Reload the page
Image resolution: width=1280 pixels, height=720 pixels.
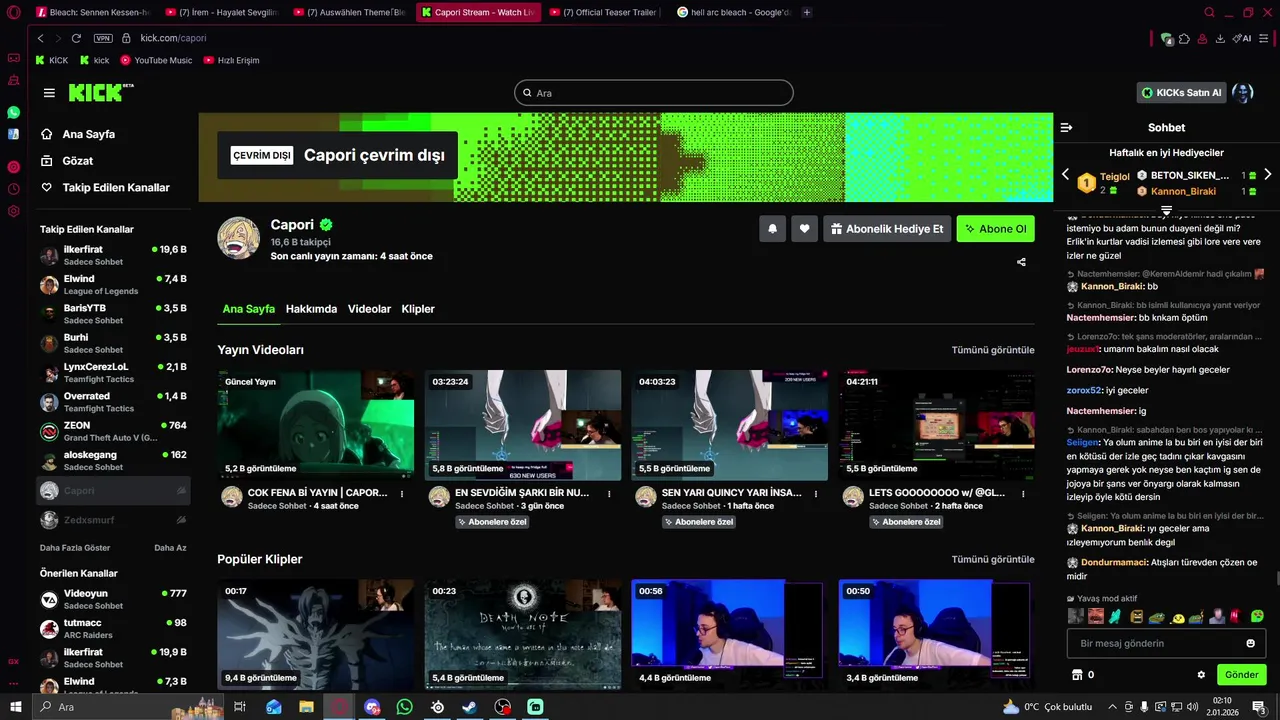point(76,38)
